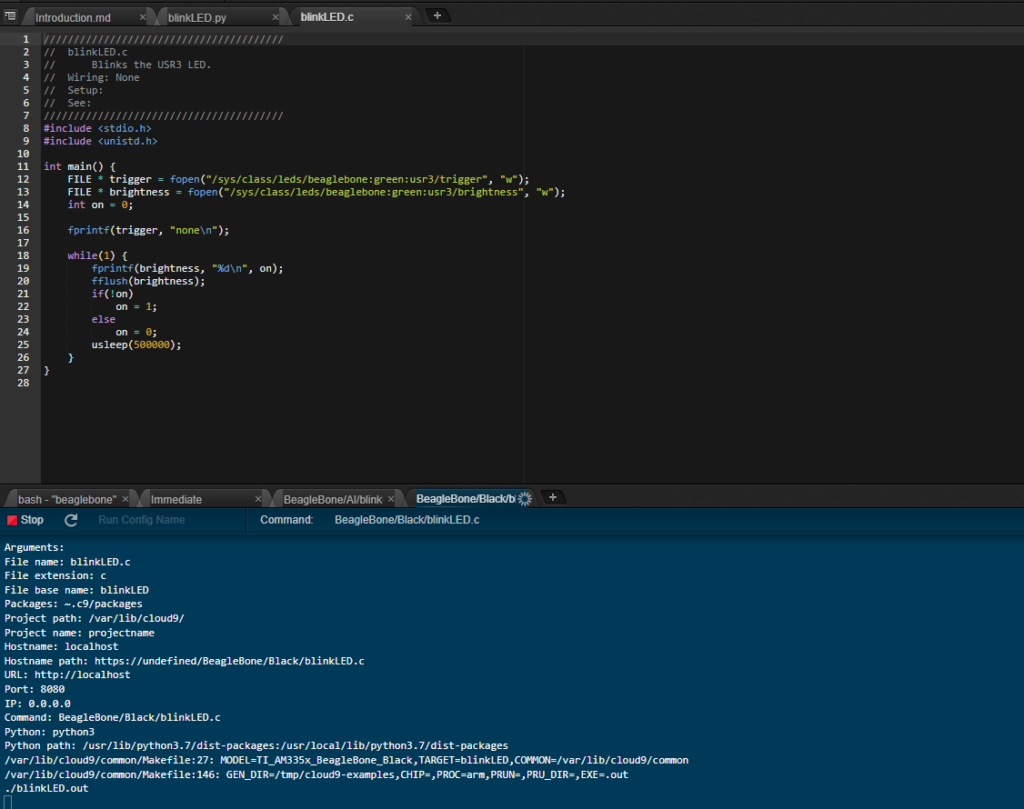Click the restart/reload run icon
The height and width of the screenshot is (809, 1024).
click(x=71, y=520)
